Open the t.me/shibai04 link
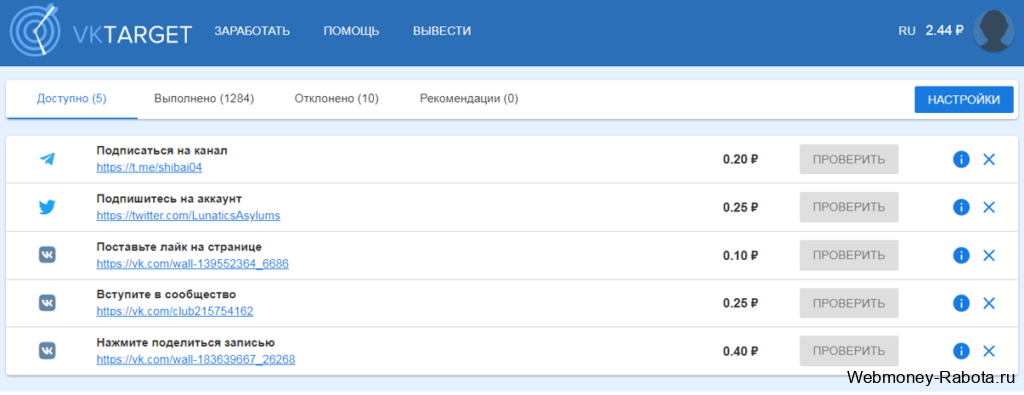 150,167
